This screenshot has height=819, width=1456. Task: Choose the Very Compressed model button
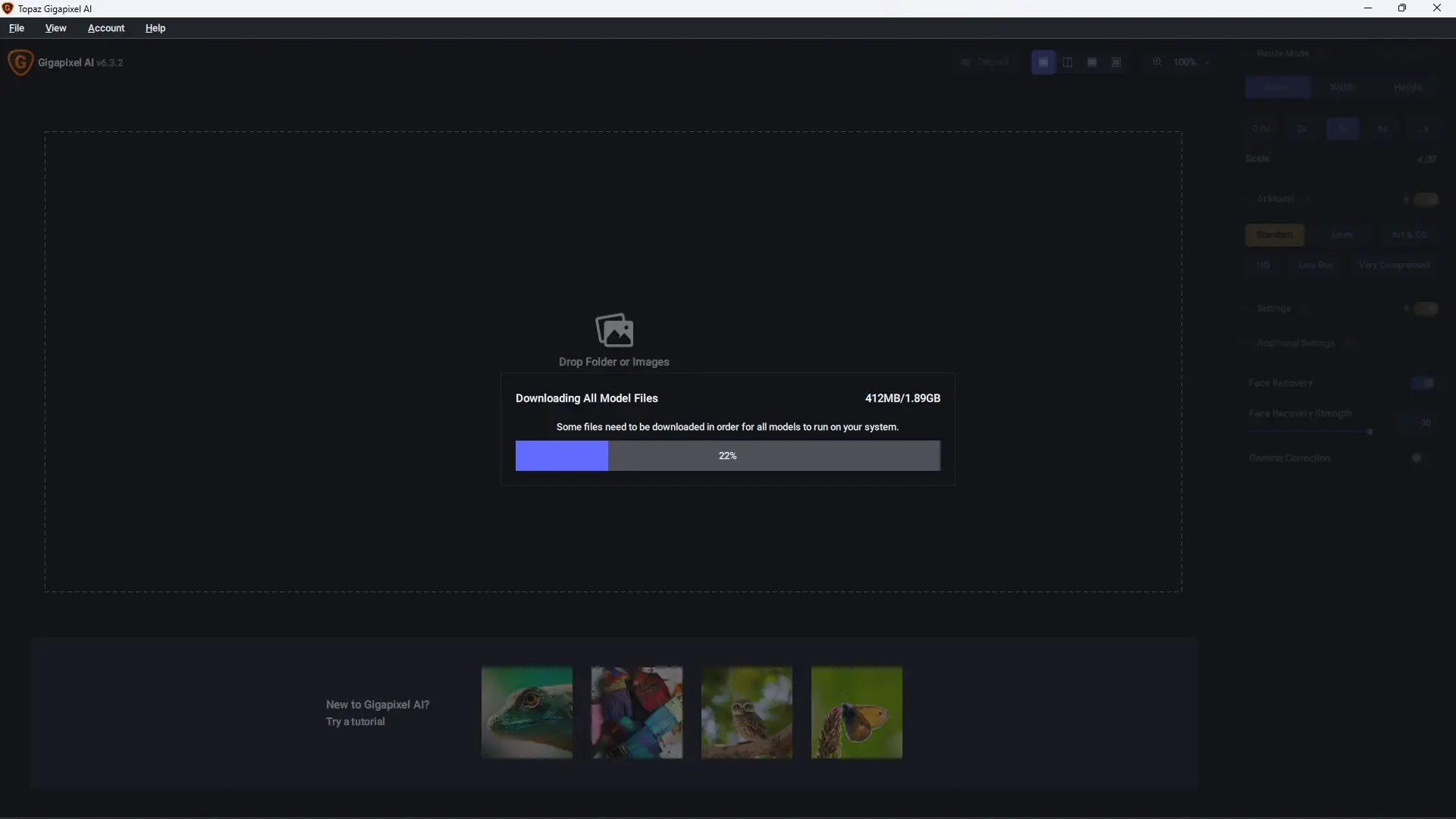pos(1394,265)
